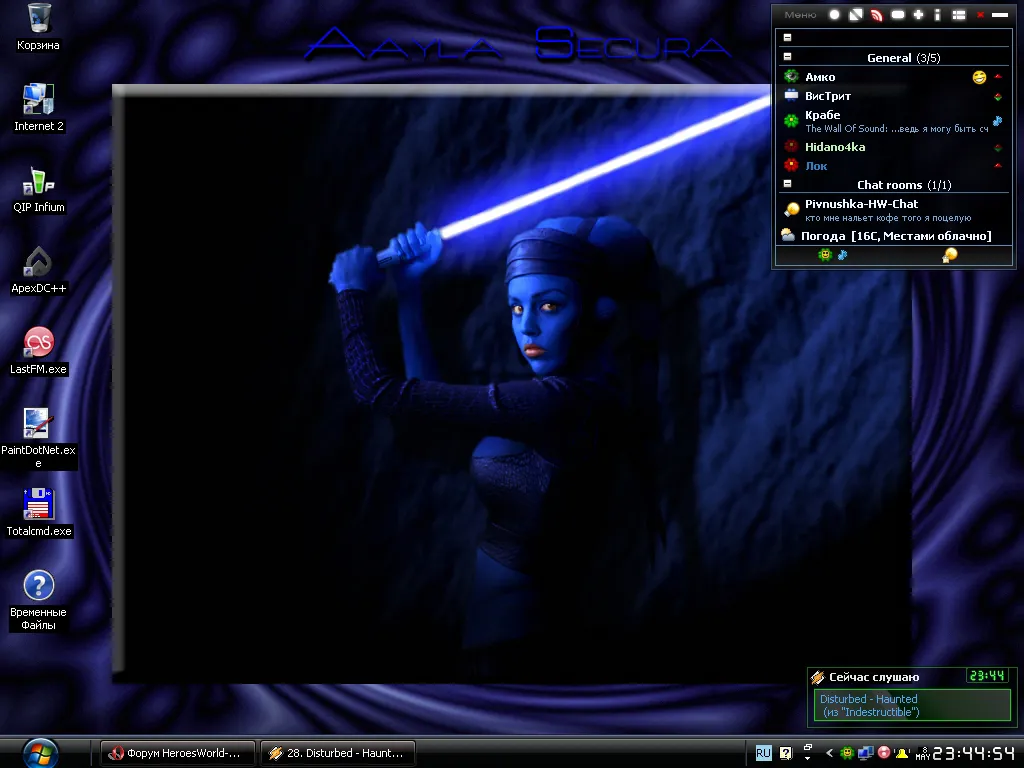Open the QIP Infium desktop shortcut
The width and height of the screenshot is (1024, 768).
(39, 190)
